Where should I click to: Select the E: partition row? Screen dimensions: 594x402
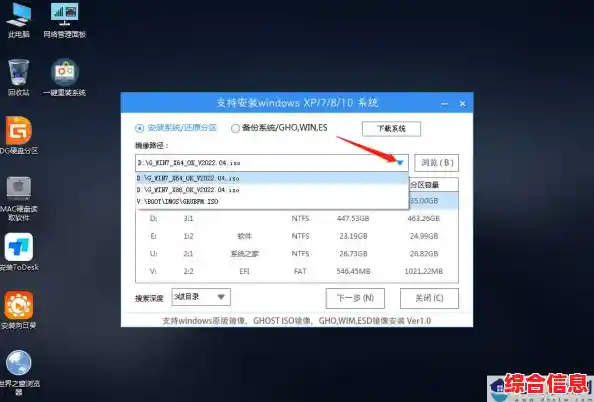(x=297, y=236)
